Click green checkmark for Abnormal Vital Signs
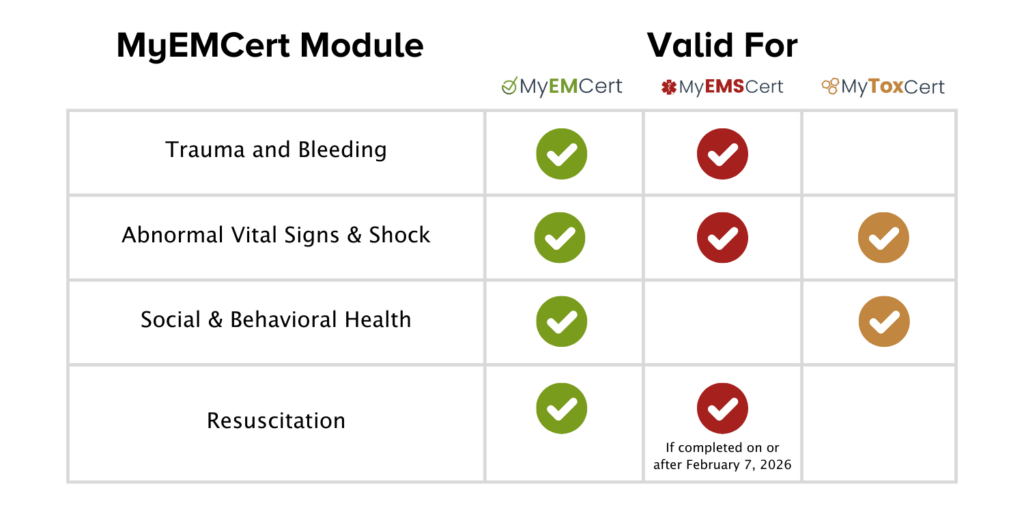1024x510 pixels. click(561, 238)
